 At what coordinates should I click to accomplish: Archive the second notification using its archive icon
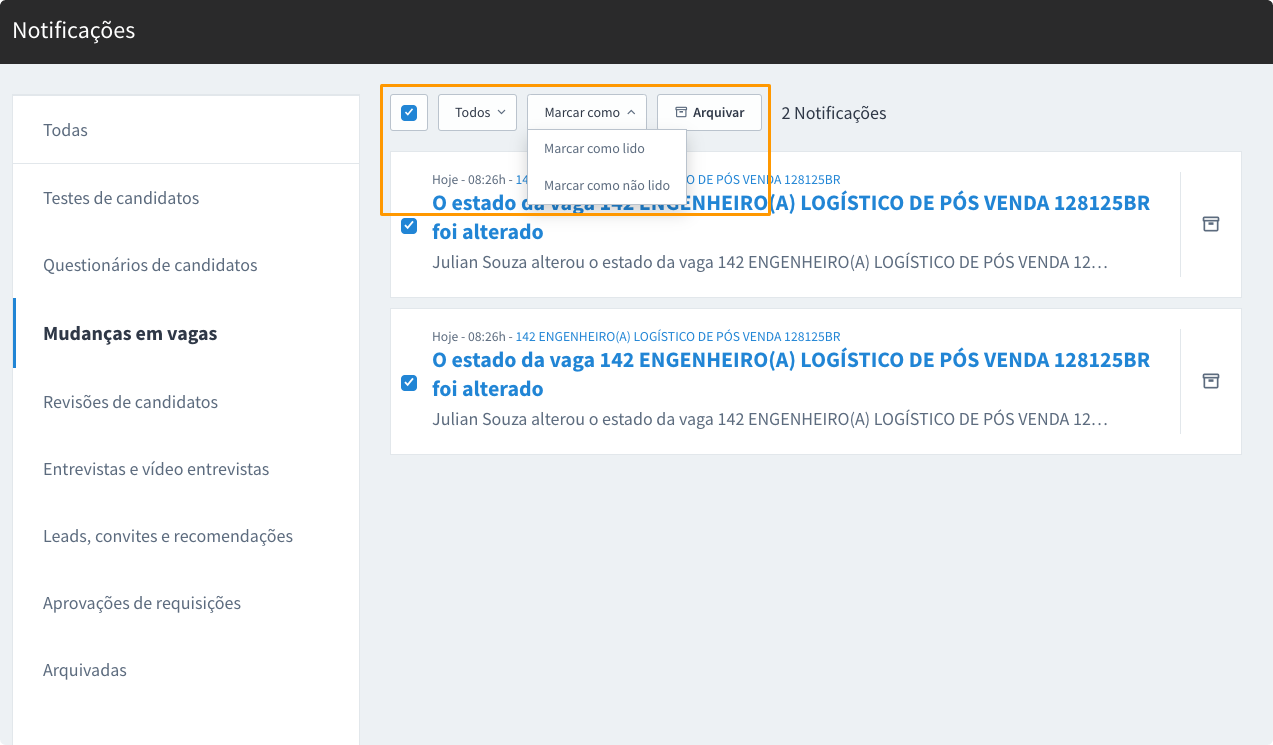pos(1210,381)
